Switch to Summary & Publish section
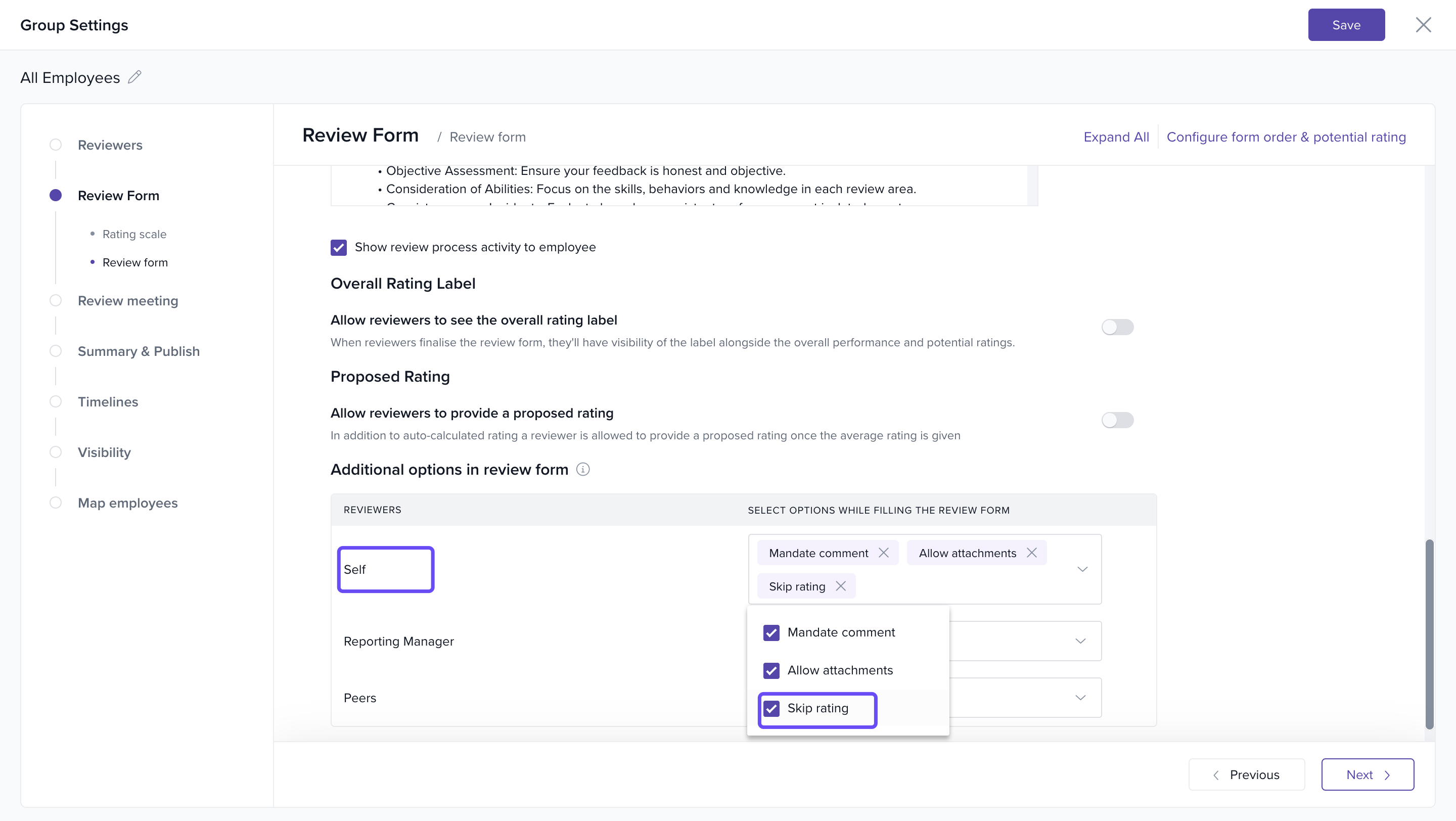This screenshot has width=1456, height=821. coord(139,351)
